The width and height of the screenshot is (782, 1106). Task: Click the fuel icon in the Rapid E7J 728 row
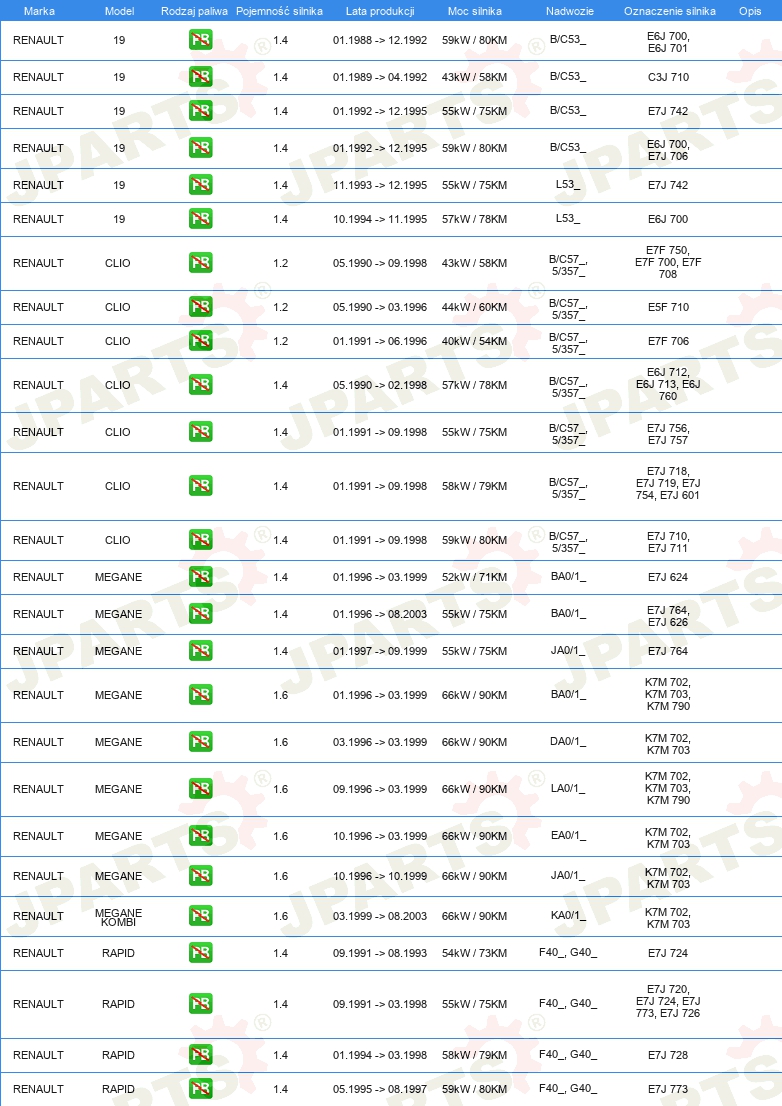[x=201, y=1055]
